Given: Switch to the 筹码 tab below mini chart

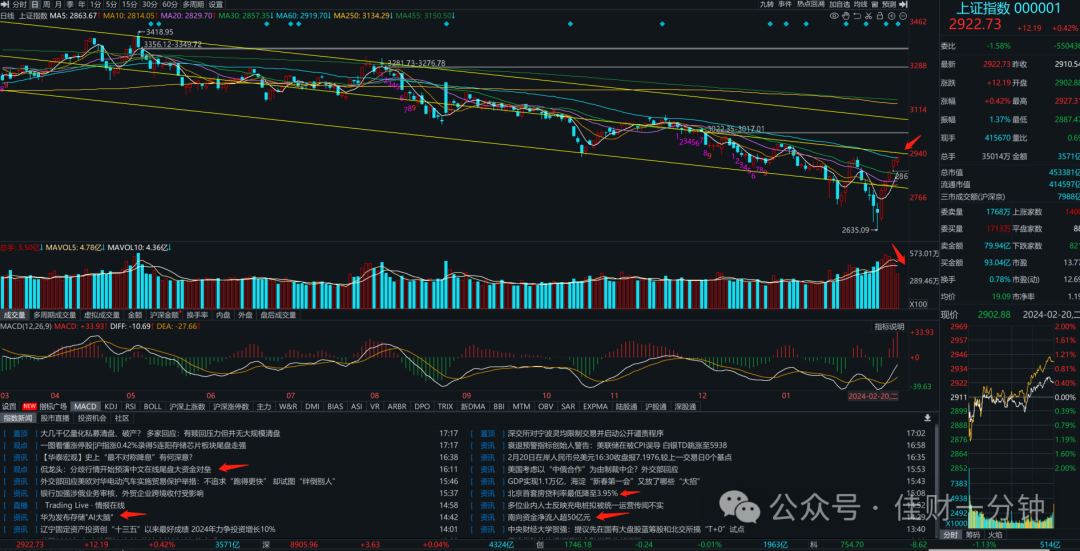Looking at the screenshot, I should 973,534.
